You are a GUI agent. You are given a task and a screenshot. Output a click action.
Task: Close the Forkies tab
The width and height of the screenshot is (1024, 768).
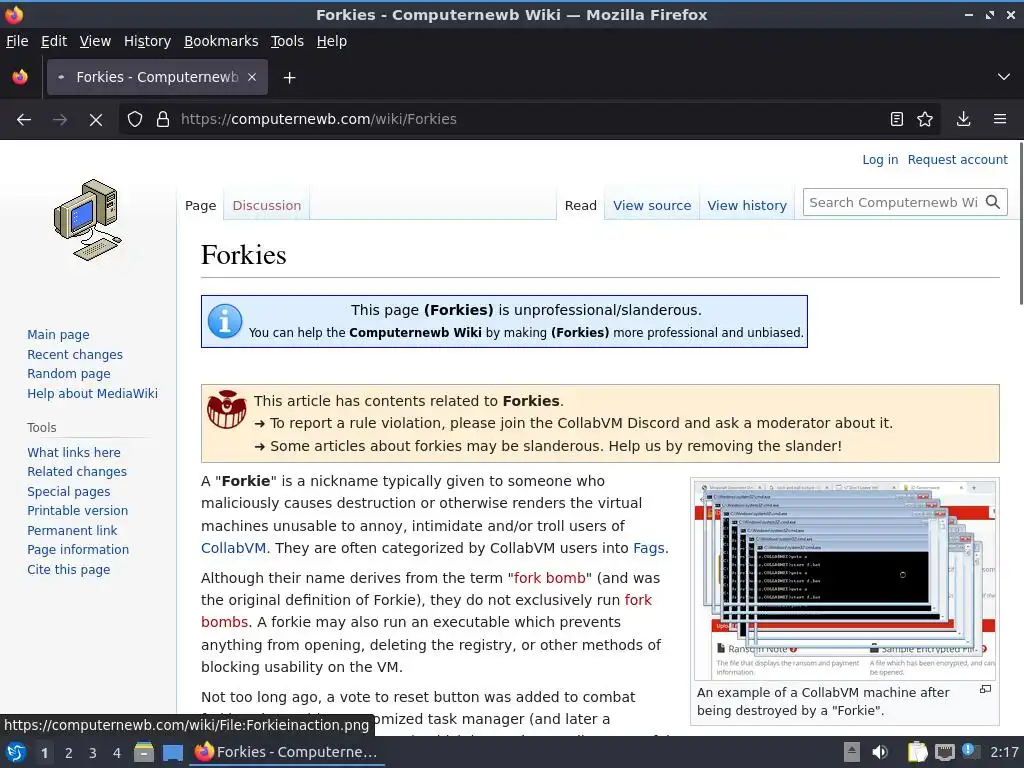[252, 77]
